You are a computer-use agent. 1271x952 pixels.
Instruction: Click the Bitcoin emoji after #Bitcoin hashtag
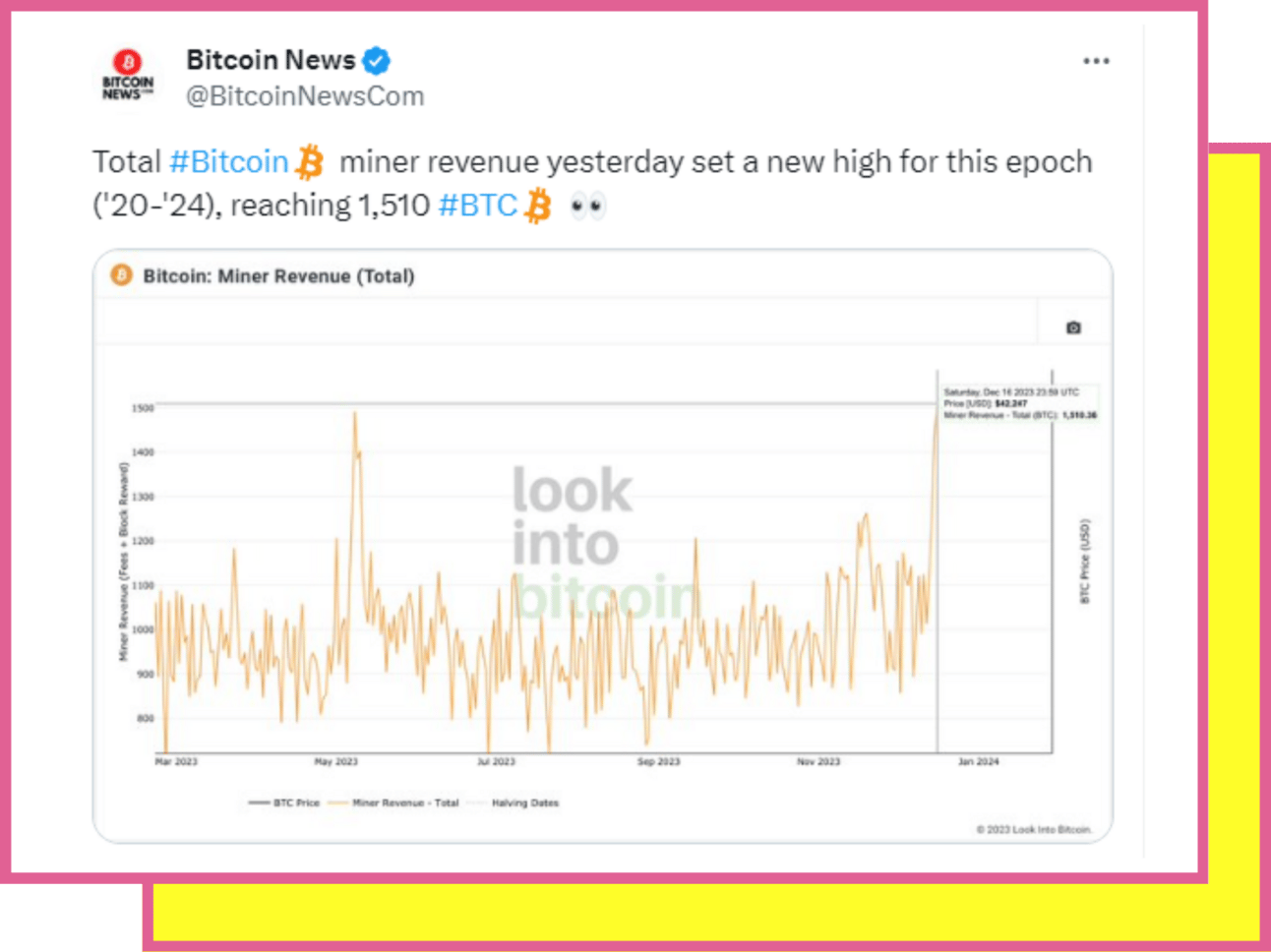(x=310, y=162)
